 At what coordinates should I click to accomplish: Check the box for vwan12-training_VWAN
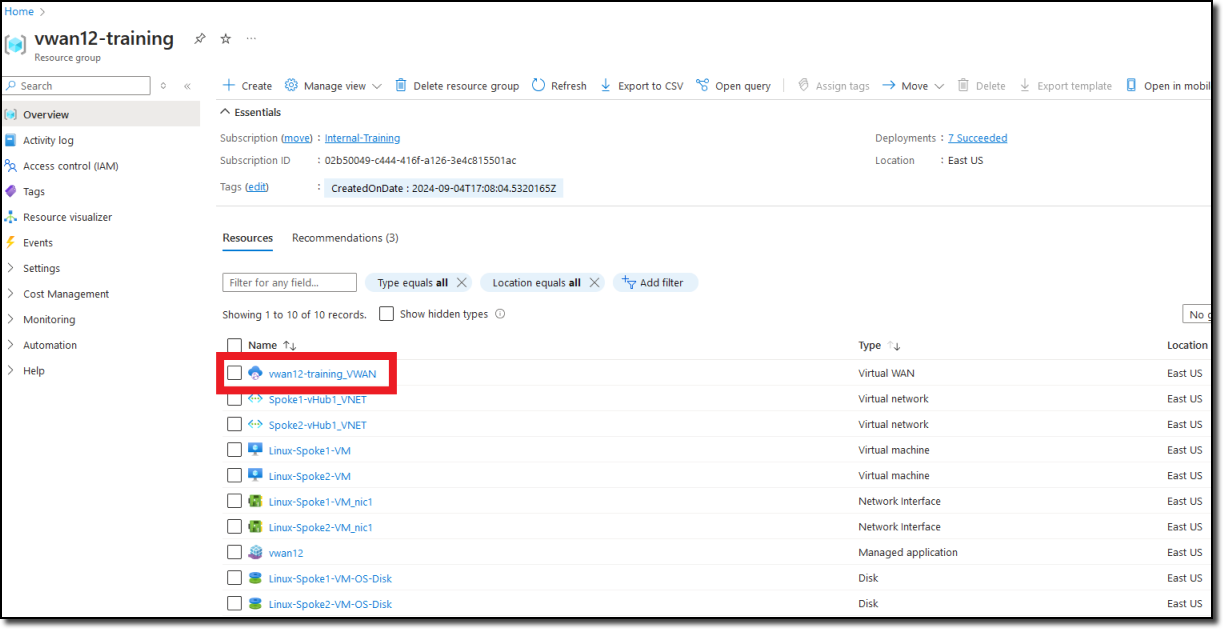[x=234, y=373]
